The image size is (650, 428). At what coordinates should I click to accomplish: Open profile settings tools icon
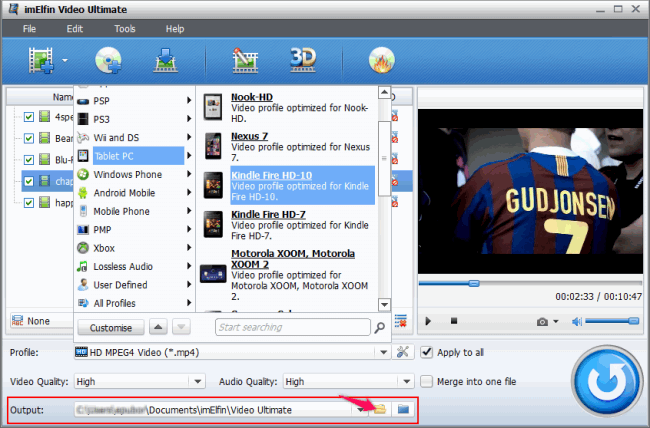click(x=403, y=352)
